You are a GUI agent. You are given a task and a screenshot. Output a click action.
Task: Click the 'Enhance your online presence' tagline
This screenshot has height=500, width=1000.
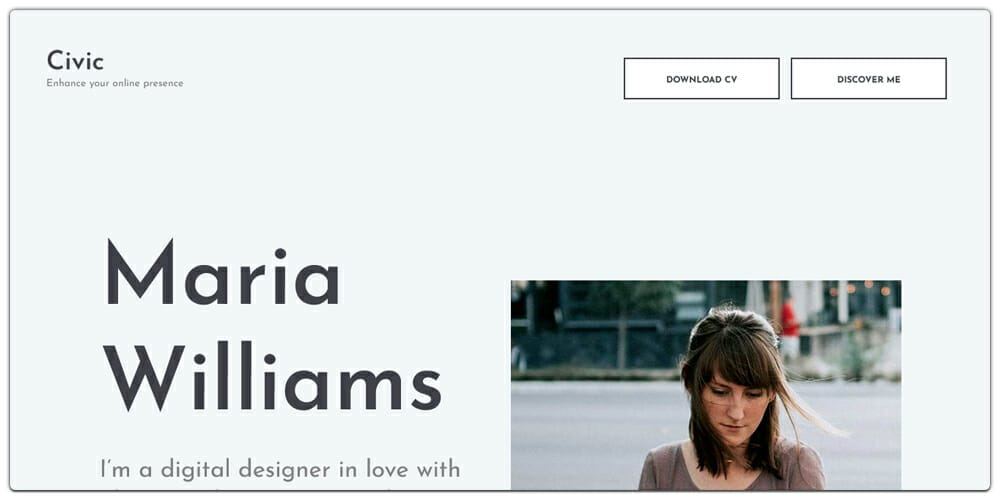coord(115,83)
